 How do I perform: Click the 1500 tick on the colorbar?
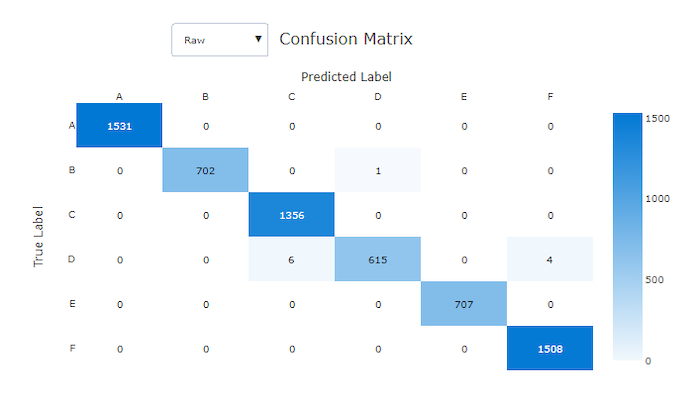(x=657, y=118)
